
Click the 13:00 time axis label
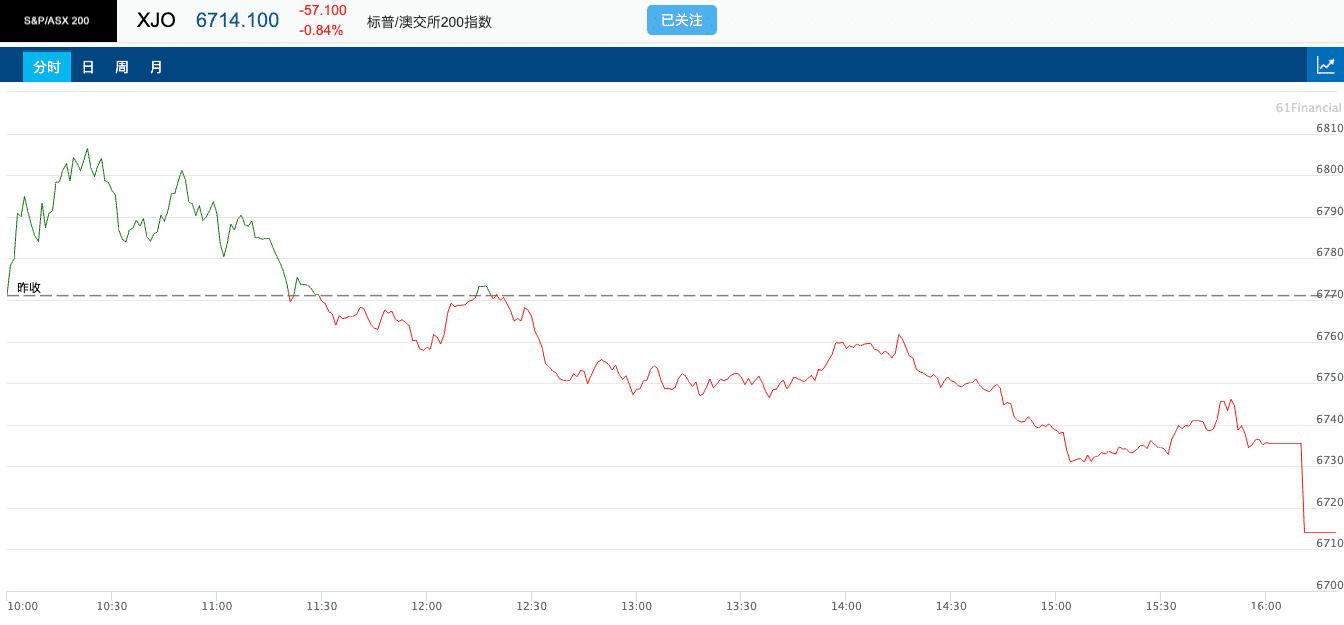click(636, 606)
